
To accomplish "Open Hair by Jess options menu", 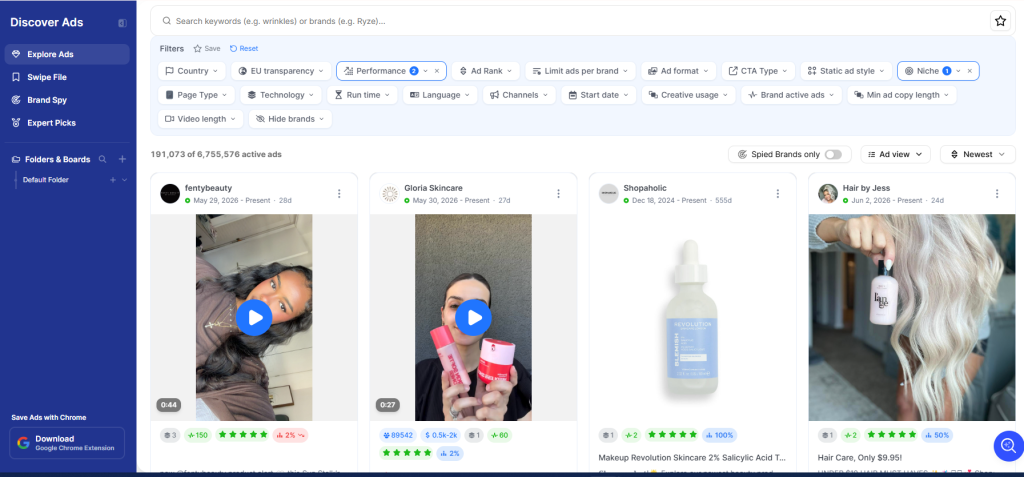I will pyautogui.click(x=997, y=193).
